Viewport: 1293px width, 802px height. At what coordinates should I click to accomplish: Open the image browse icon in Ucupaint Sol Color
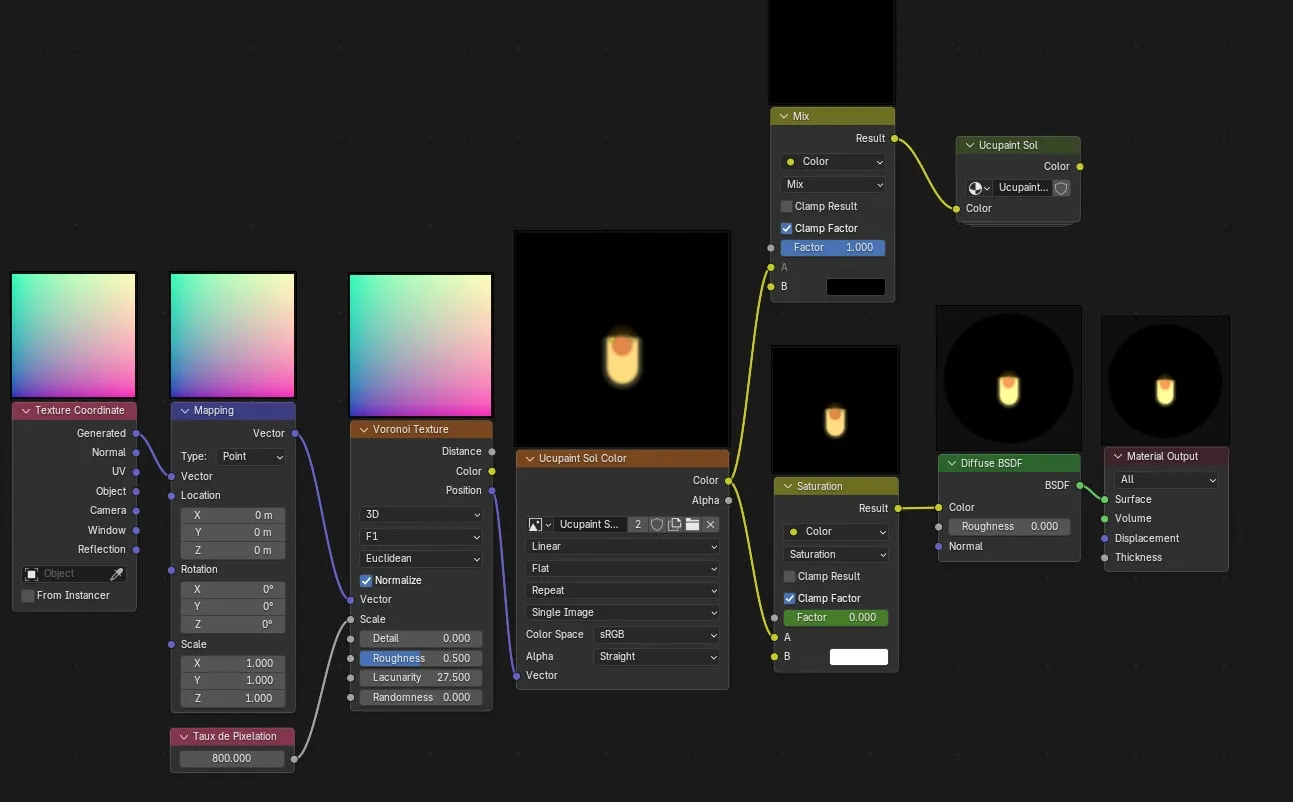[540, 524]
